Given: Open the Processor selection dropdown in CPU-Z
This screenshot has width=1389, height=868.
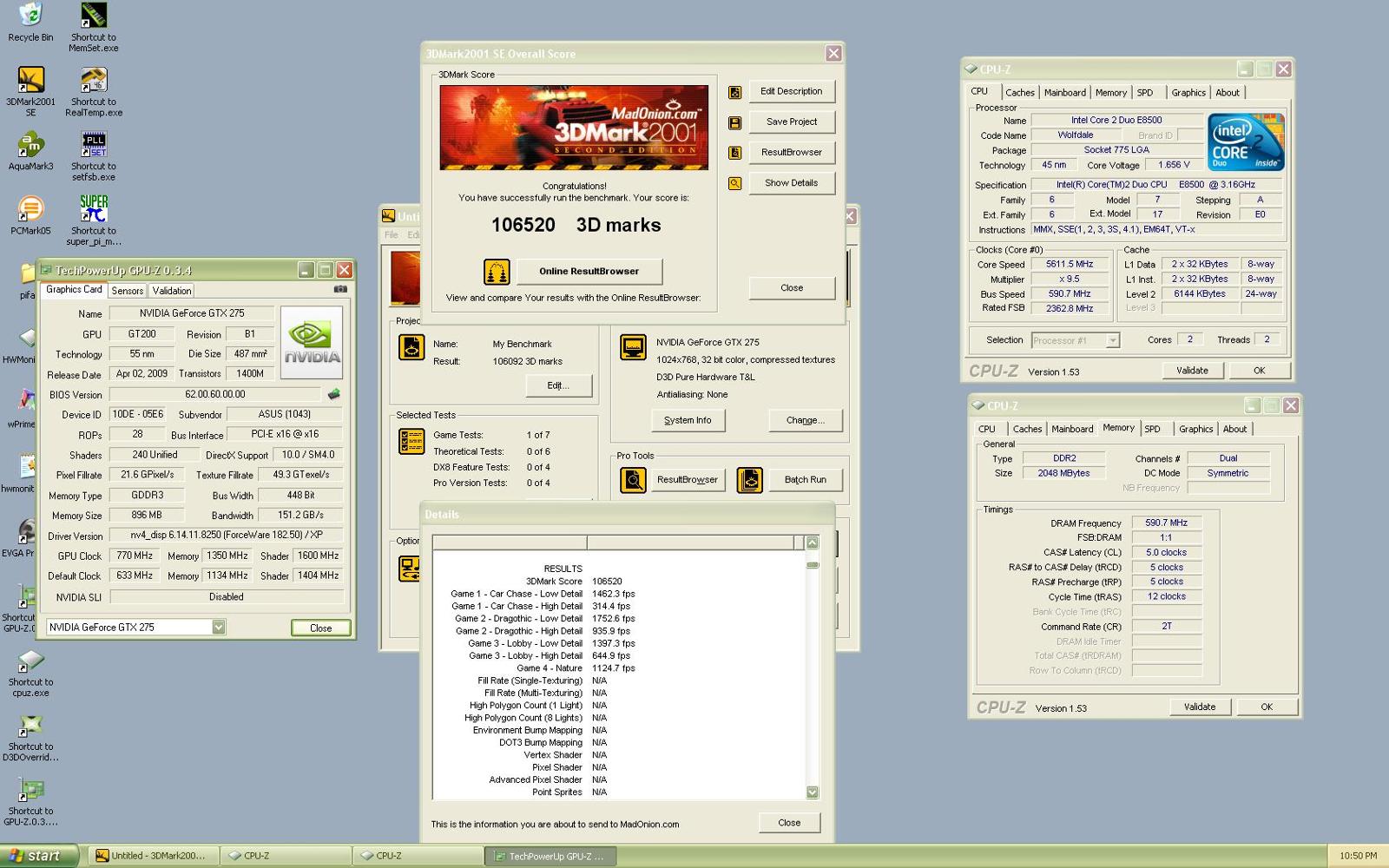Looking at the screenshot, I should point(1113,340).
